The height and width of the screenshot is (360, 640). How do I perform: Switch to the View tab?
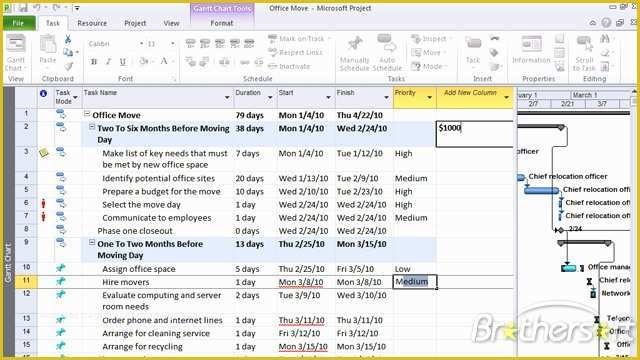click(171, 23)
